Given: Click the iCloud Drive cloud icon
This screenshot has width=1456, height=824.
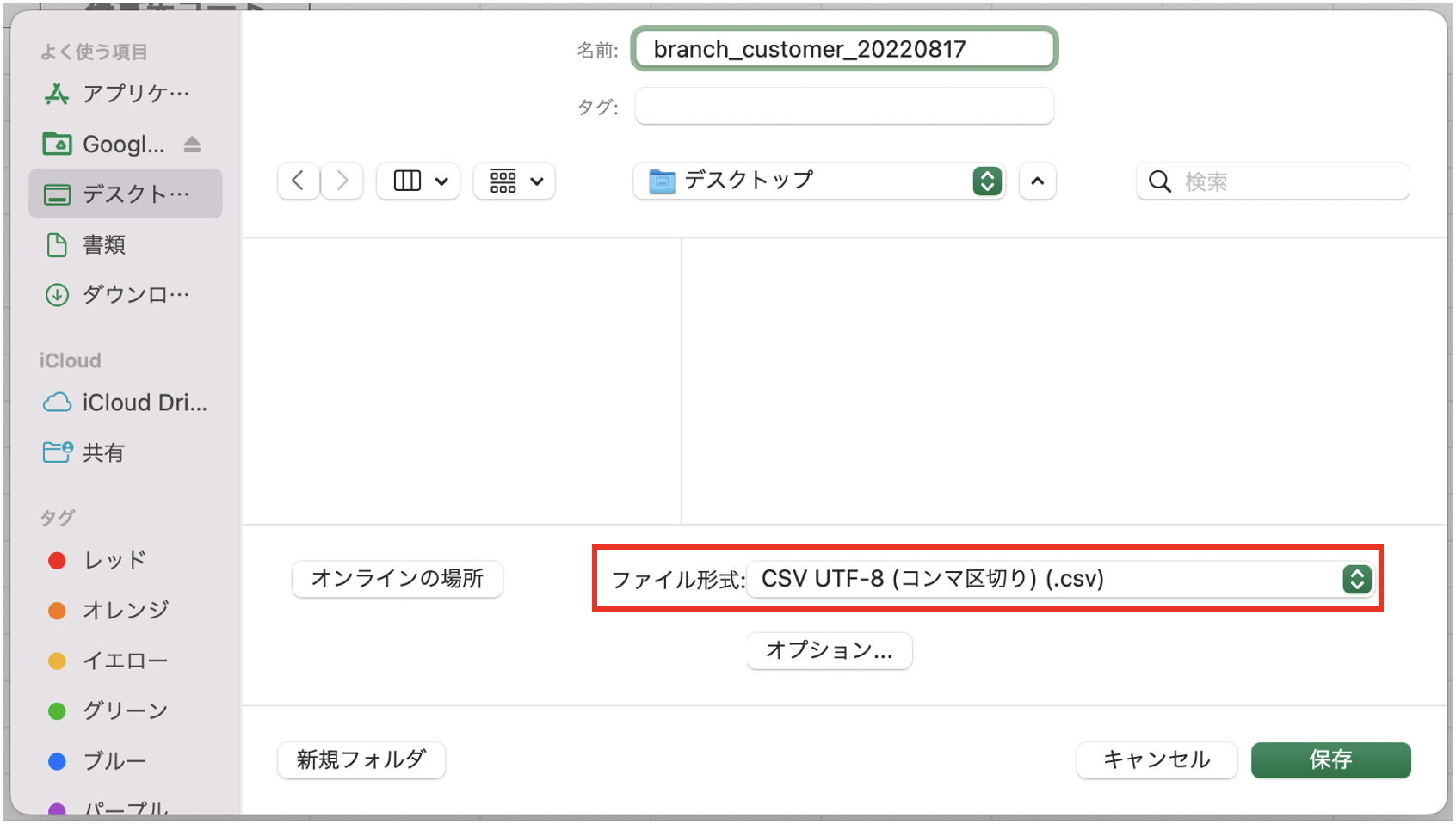Looking at the screenshot, I should click(x=57, y=403).
